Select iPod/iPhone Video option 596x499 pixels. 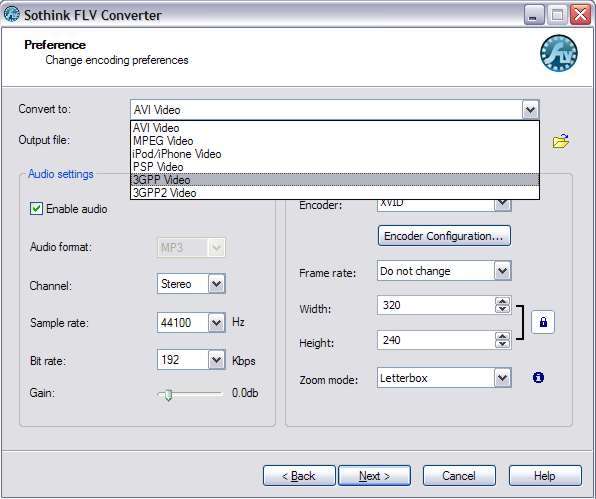(x=334, y=154)
